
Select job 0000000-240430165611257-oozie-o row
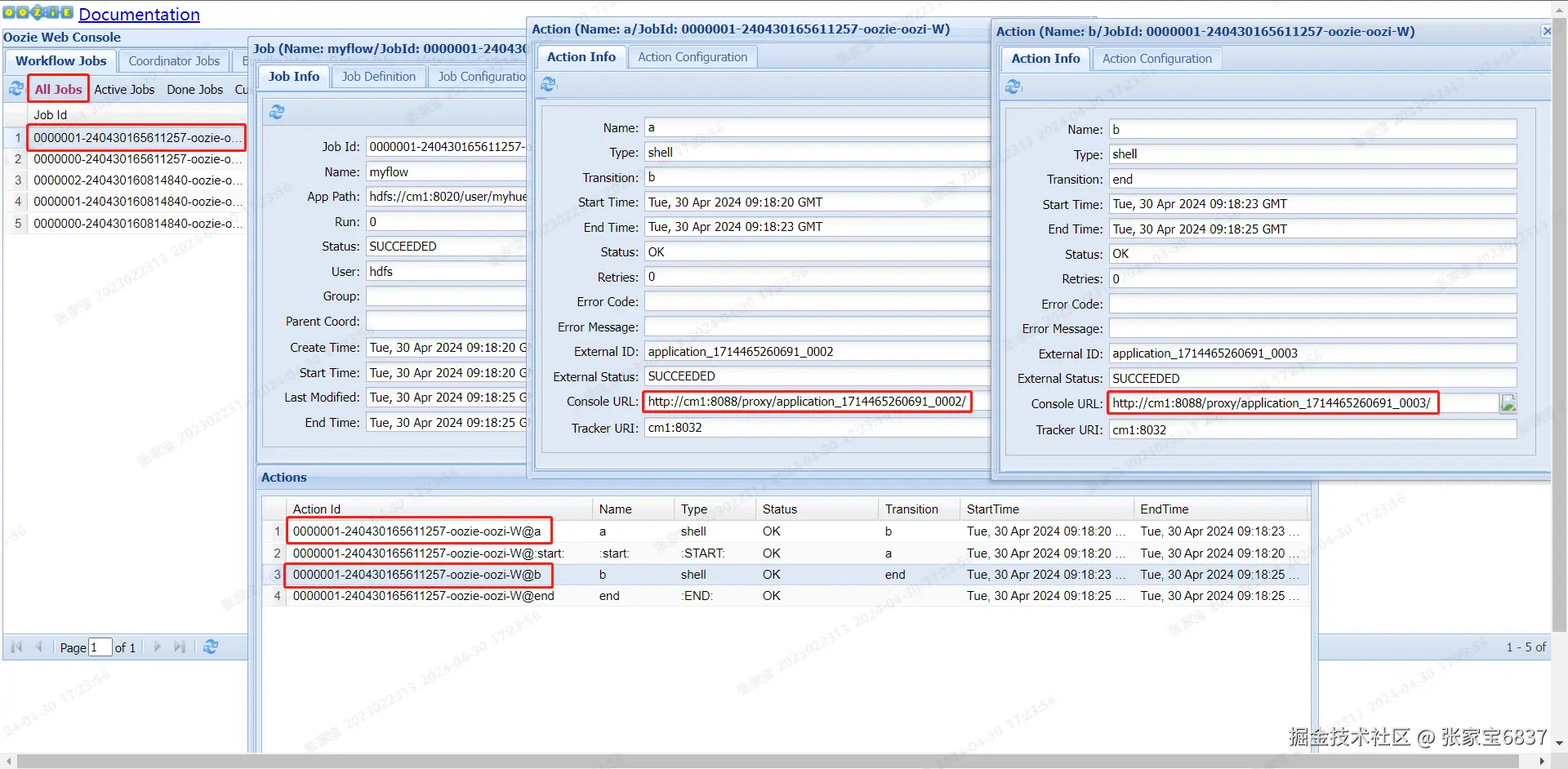126,158
